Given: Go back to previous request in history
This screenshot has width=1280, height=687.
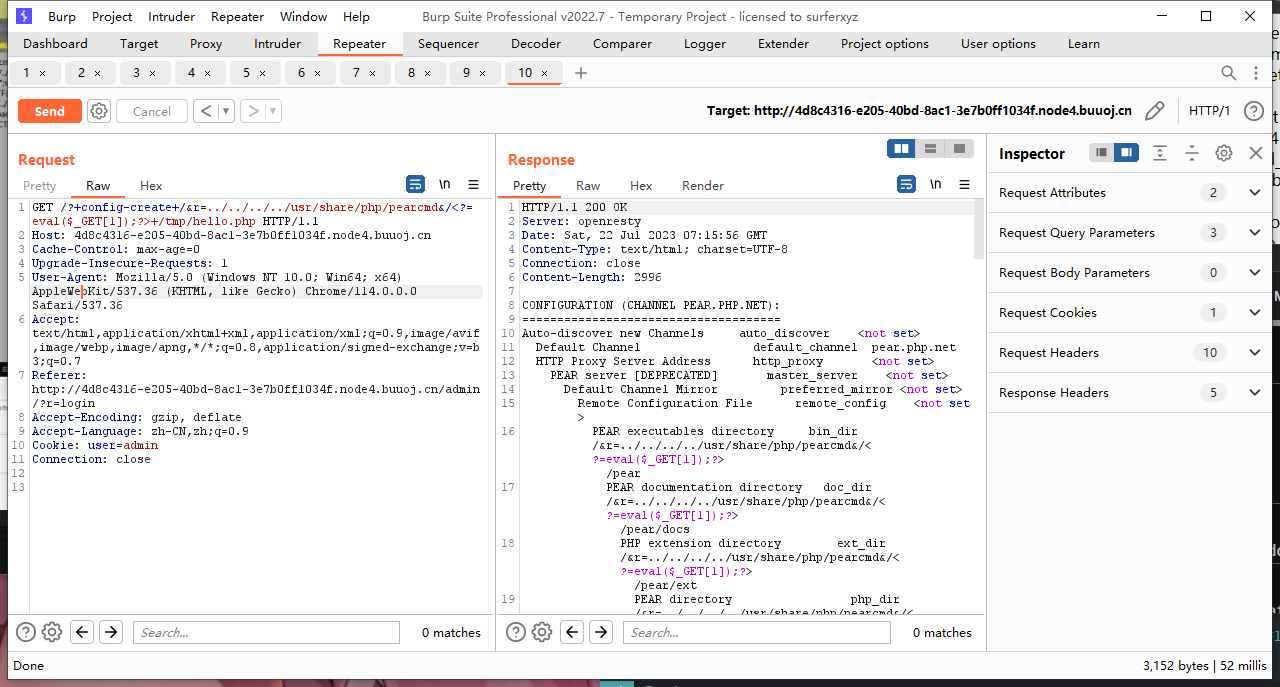Looking at the screenshot, I should pos(206,111).
